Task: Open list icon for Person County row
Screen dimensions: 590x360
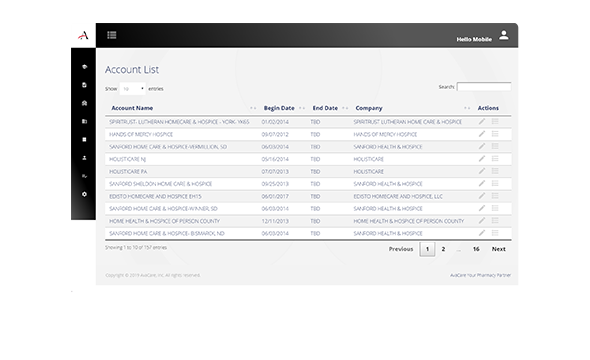Action: coord(495,221)
